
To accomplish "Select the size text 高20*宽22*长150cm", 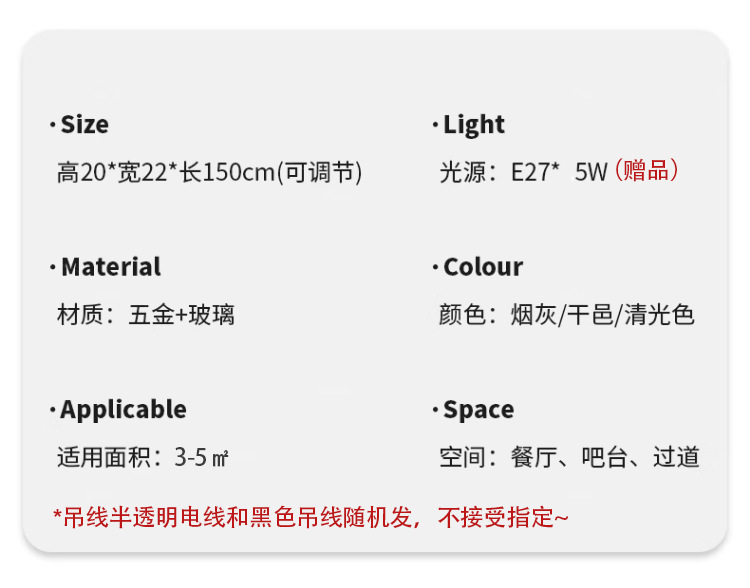I will tap(165, 172).
